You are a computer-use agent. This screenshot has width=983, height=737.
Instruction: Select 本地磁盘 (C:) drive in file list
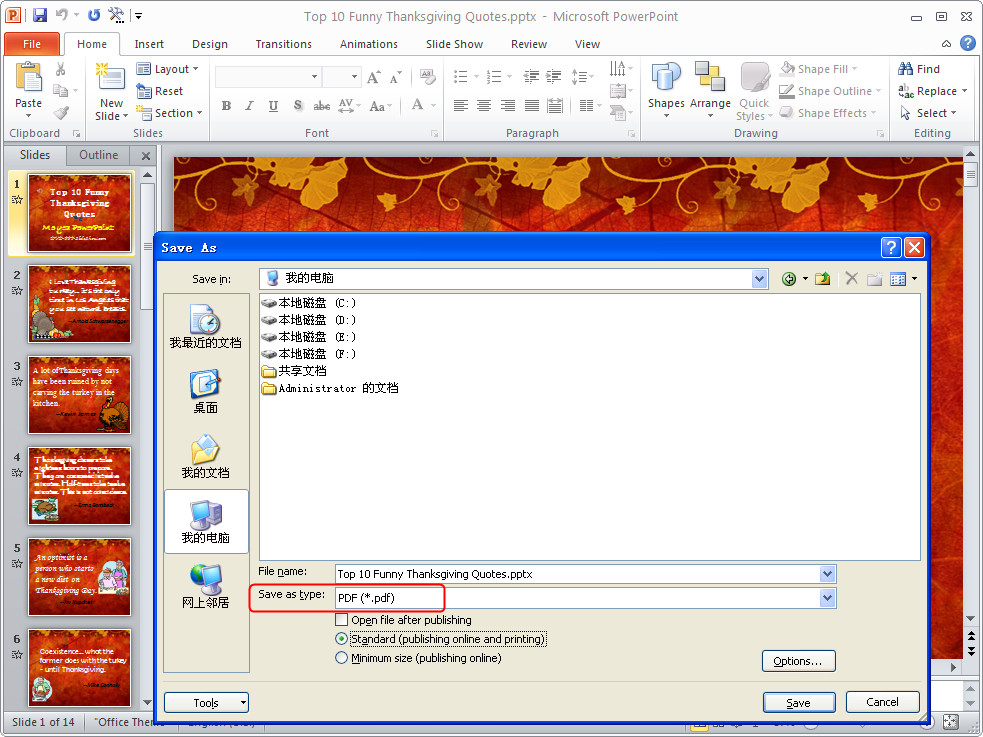(x=309, y=303)
